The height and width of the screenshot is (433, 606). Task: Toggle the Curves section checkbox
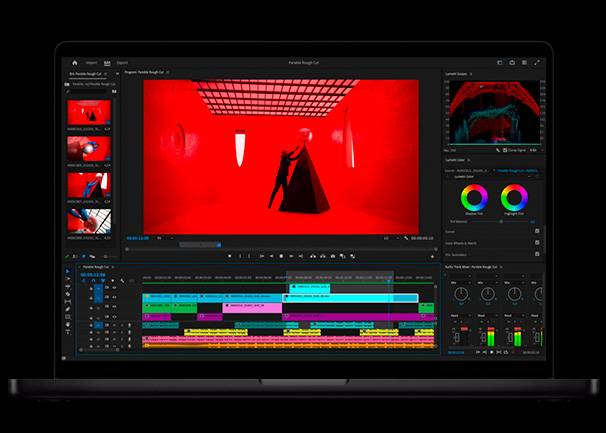tap(537, 230)
